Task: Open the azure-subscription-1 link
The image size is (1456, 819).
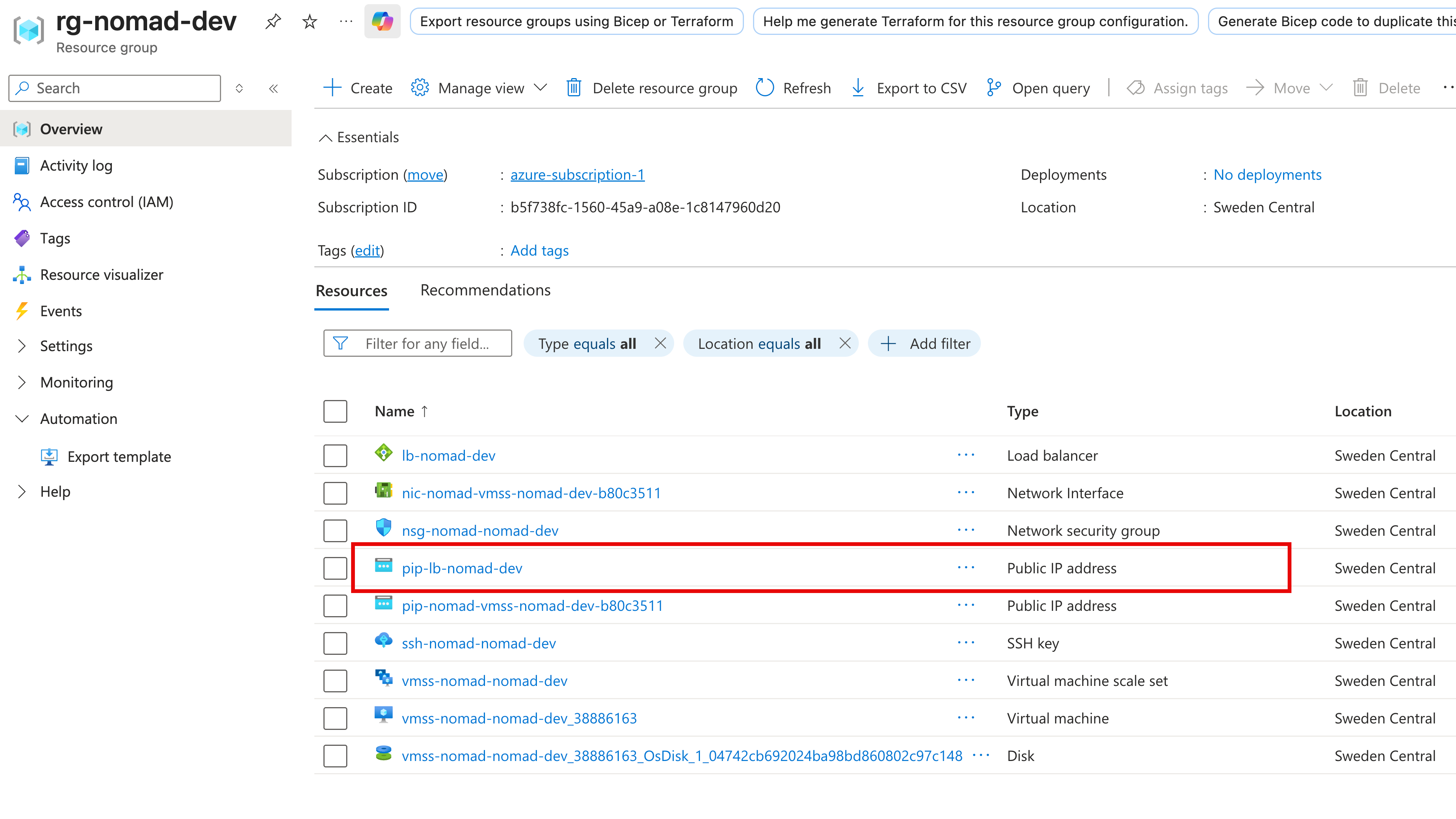Action: click(577, 175)
